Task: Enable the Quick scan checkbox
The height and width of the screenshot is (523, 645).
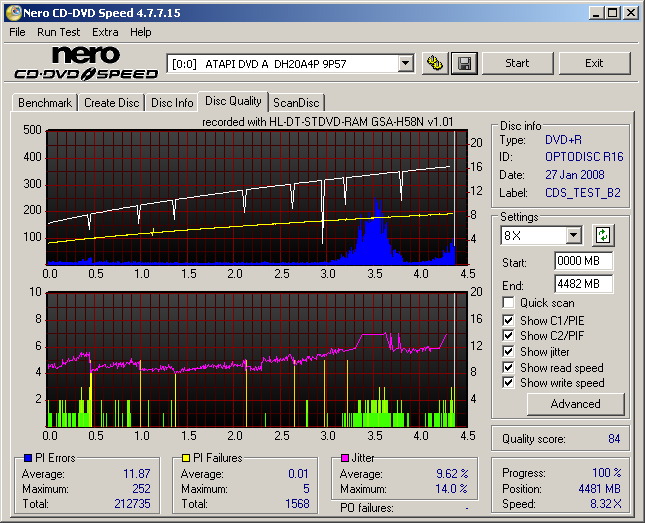Action: coord(508,303)
